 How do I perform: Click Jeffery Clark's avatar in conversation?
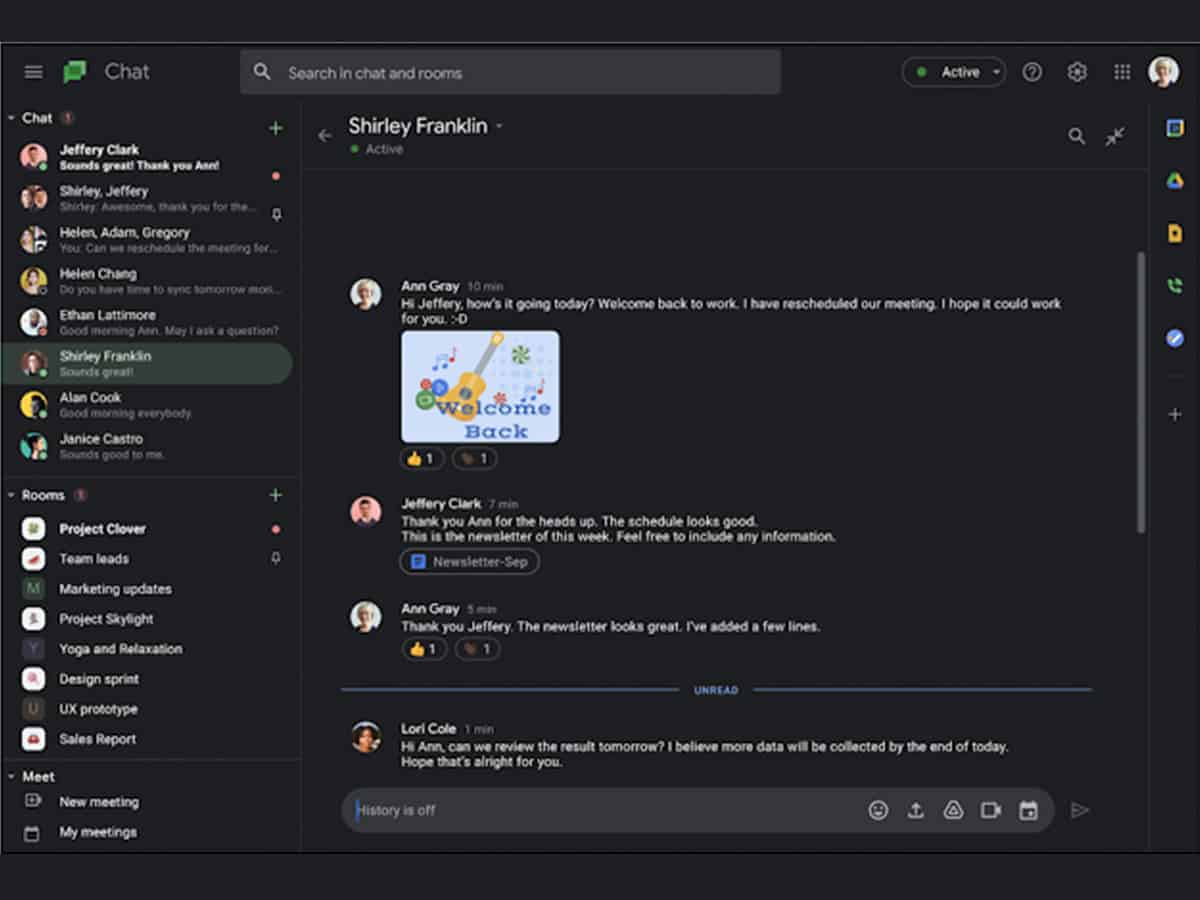click(x=366, y=511)
